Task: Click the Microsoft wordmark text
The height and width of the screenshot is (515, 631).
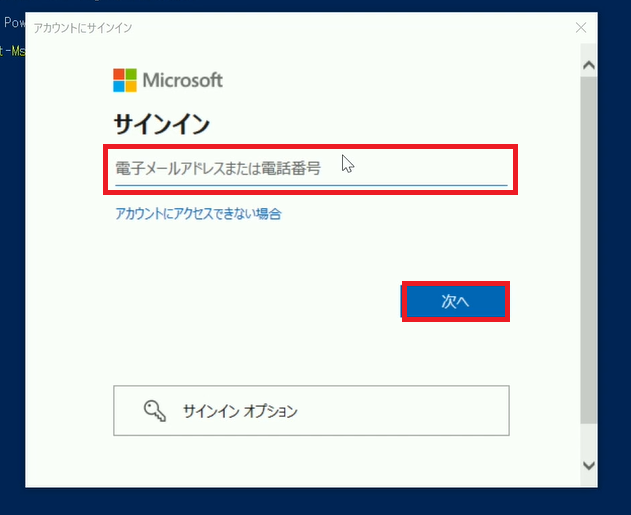Action: click(x=183, y=80)
